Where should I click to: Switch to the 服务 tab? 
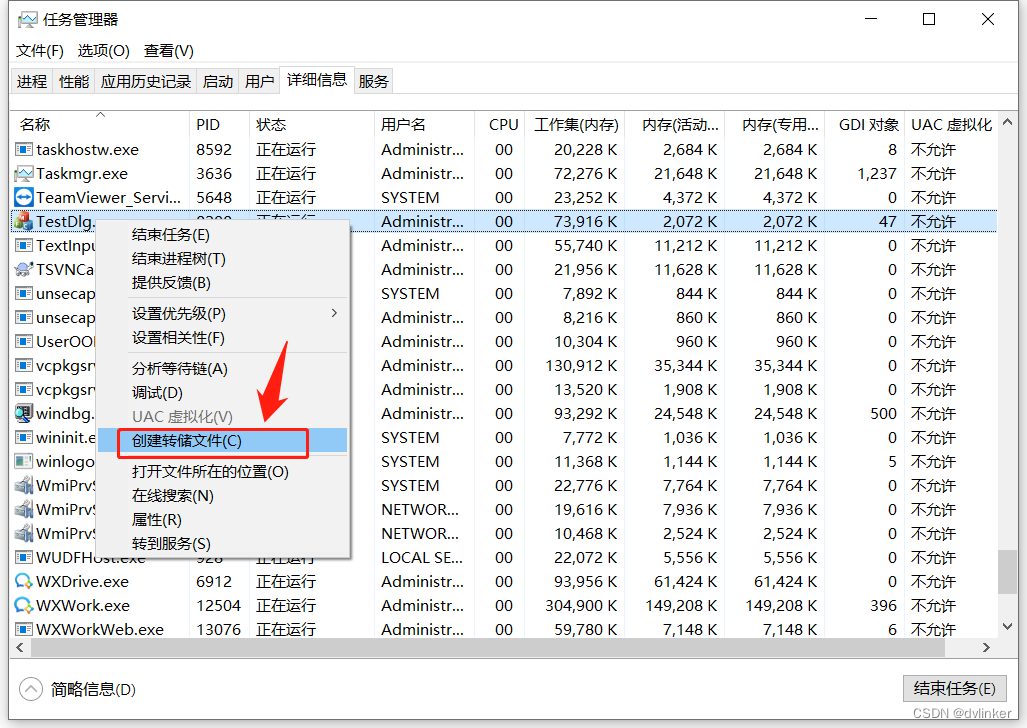pos(373,81)
